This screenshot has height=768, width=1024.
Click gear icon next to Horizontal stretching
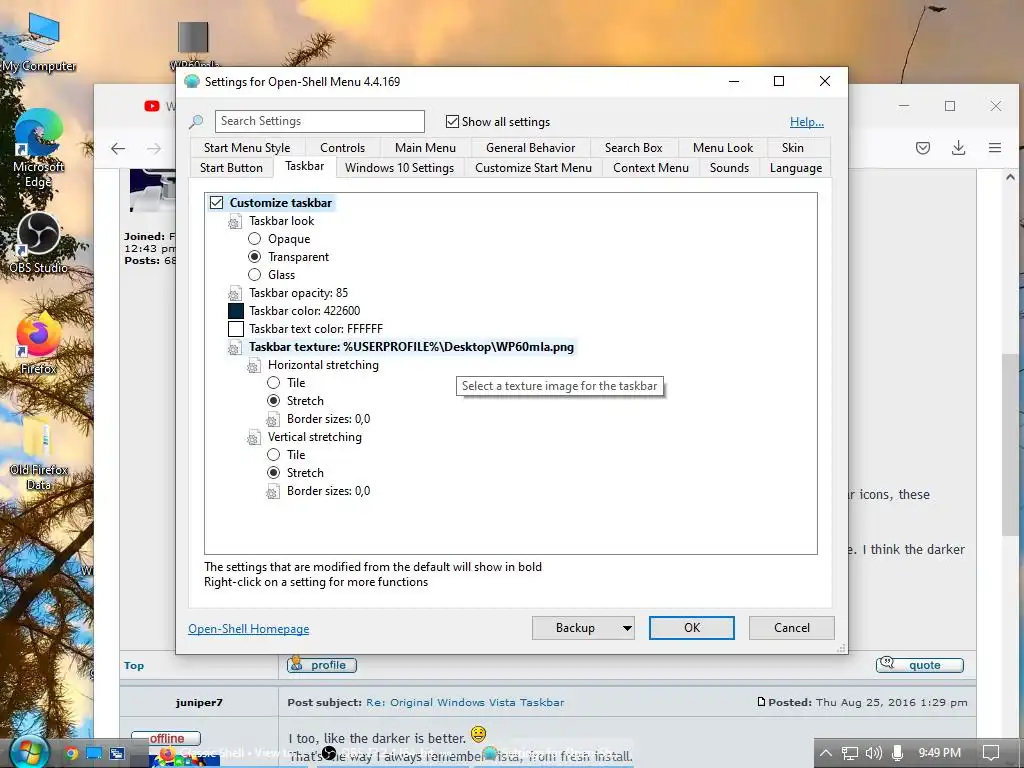253,366
